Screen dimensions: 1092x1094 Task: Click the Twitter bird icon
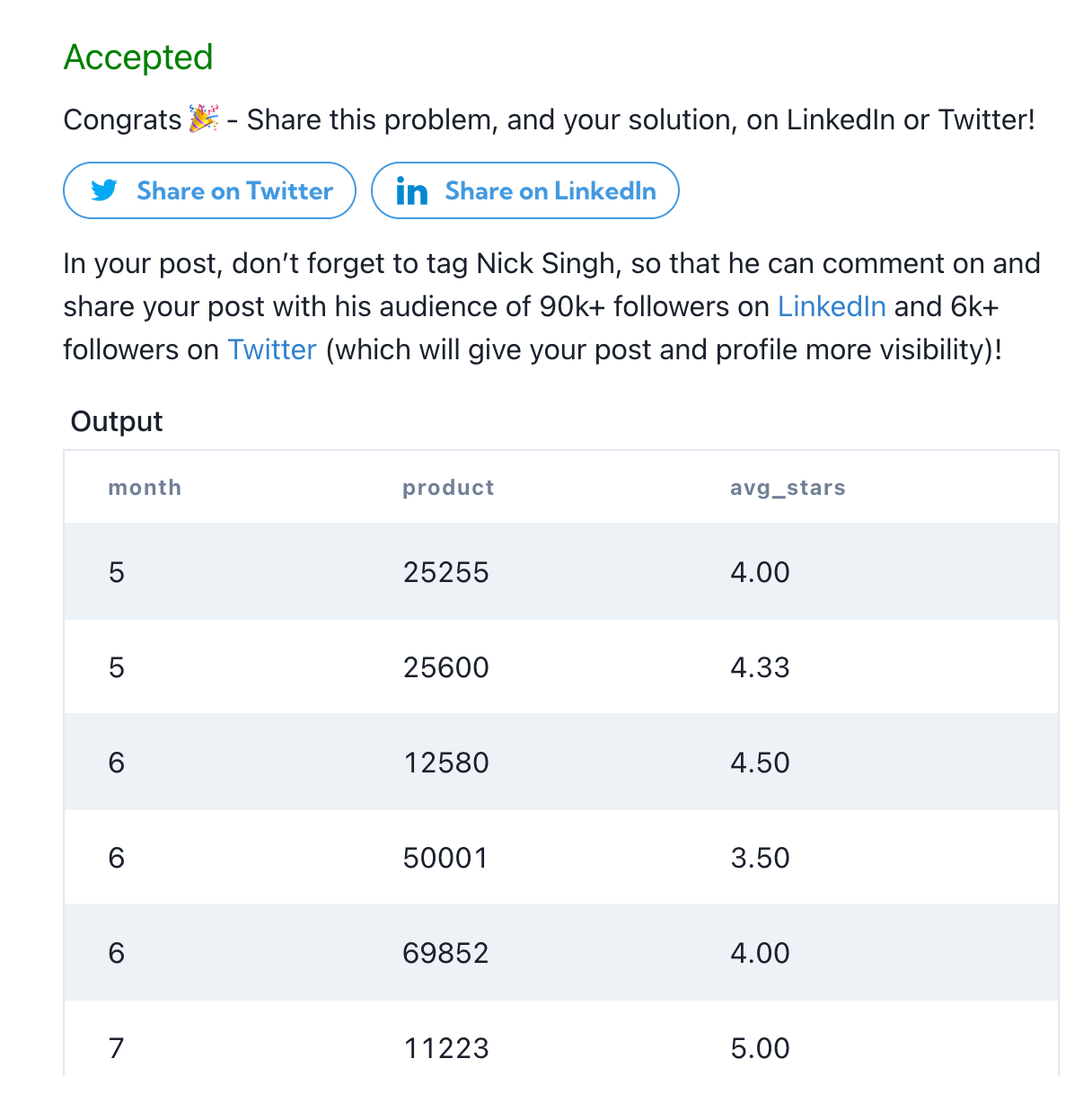coord(104,190)
